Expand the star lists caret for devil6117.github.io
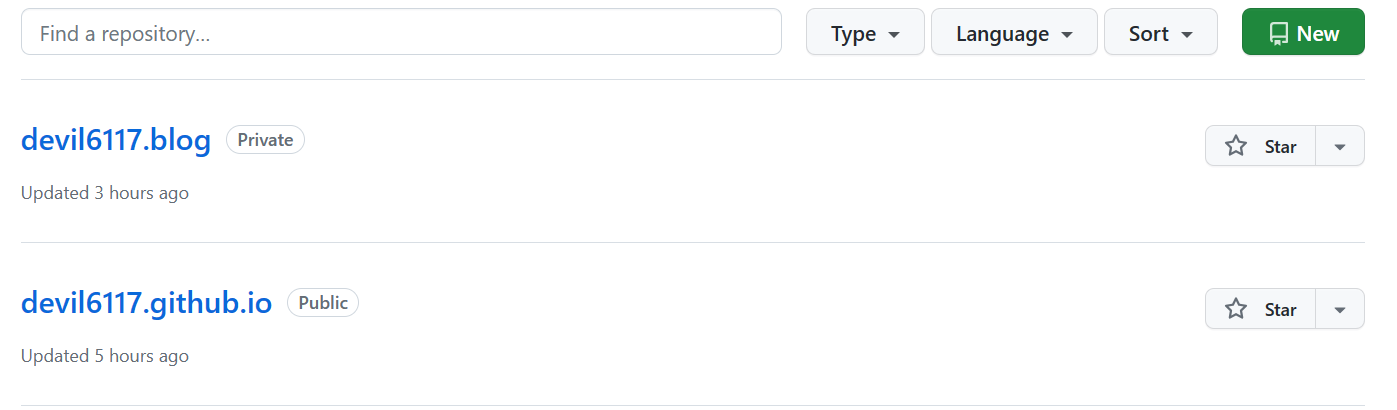Image resolution: width=1397 pixels, height=410 pixels. [1340, 309]
